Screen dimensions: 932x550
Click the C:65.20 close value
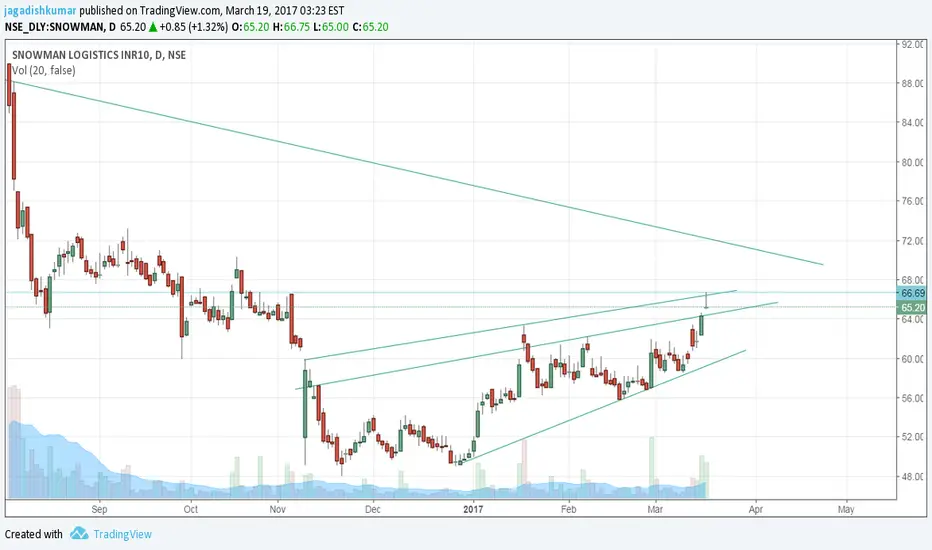370,27
